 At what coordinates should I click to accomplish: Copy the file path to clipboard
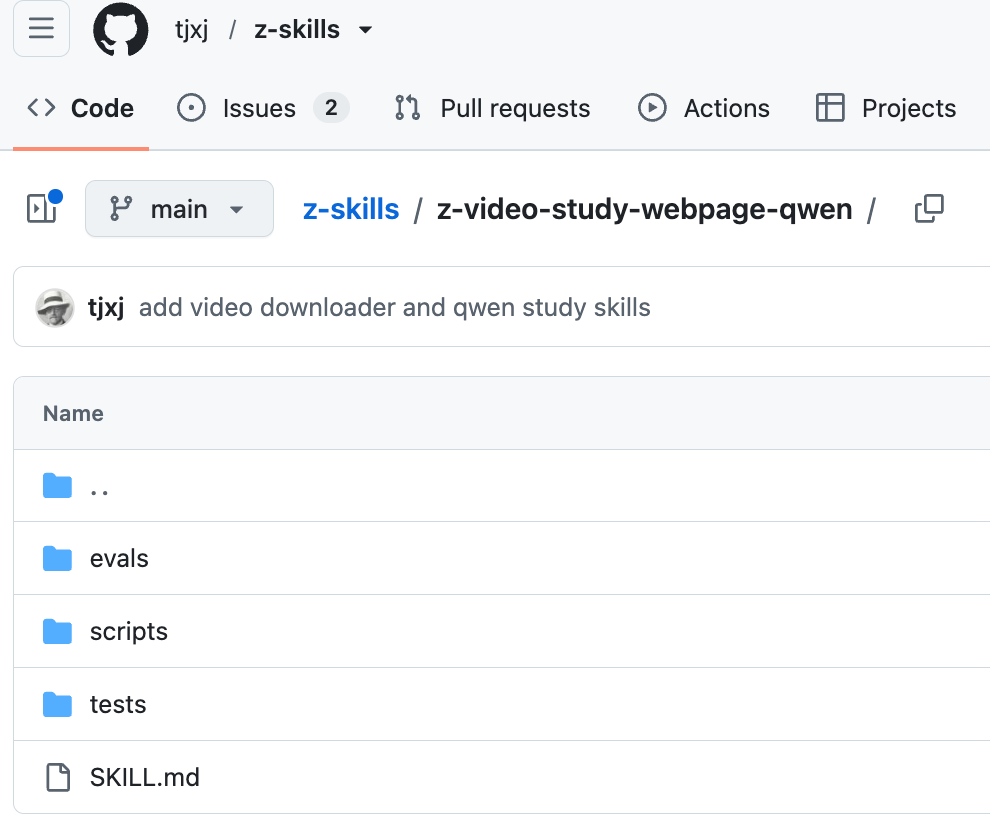tap(929, 209)
